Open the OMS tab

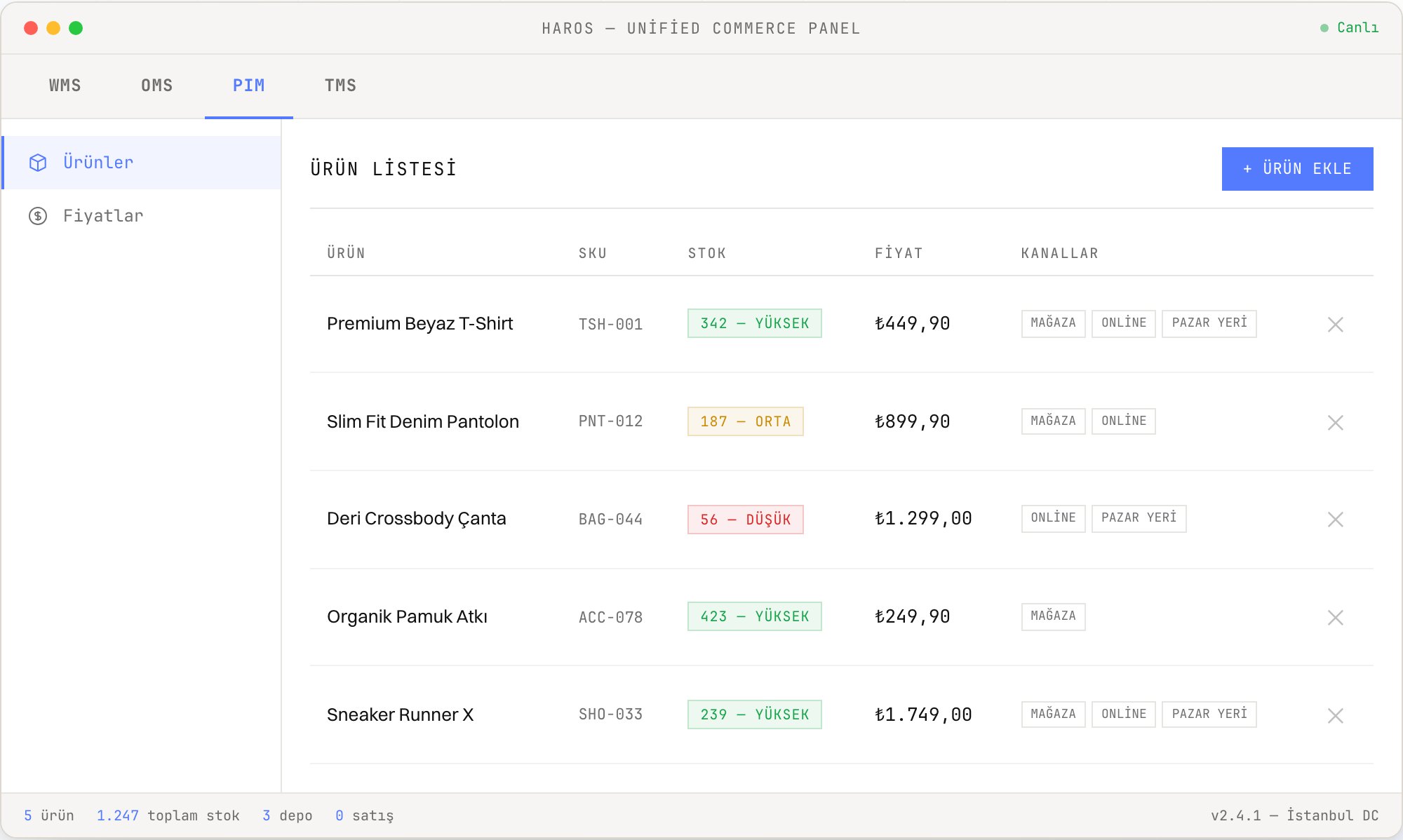(157, 86)
